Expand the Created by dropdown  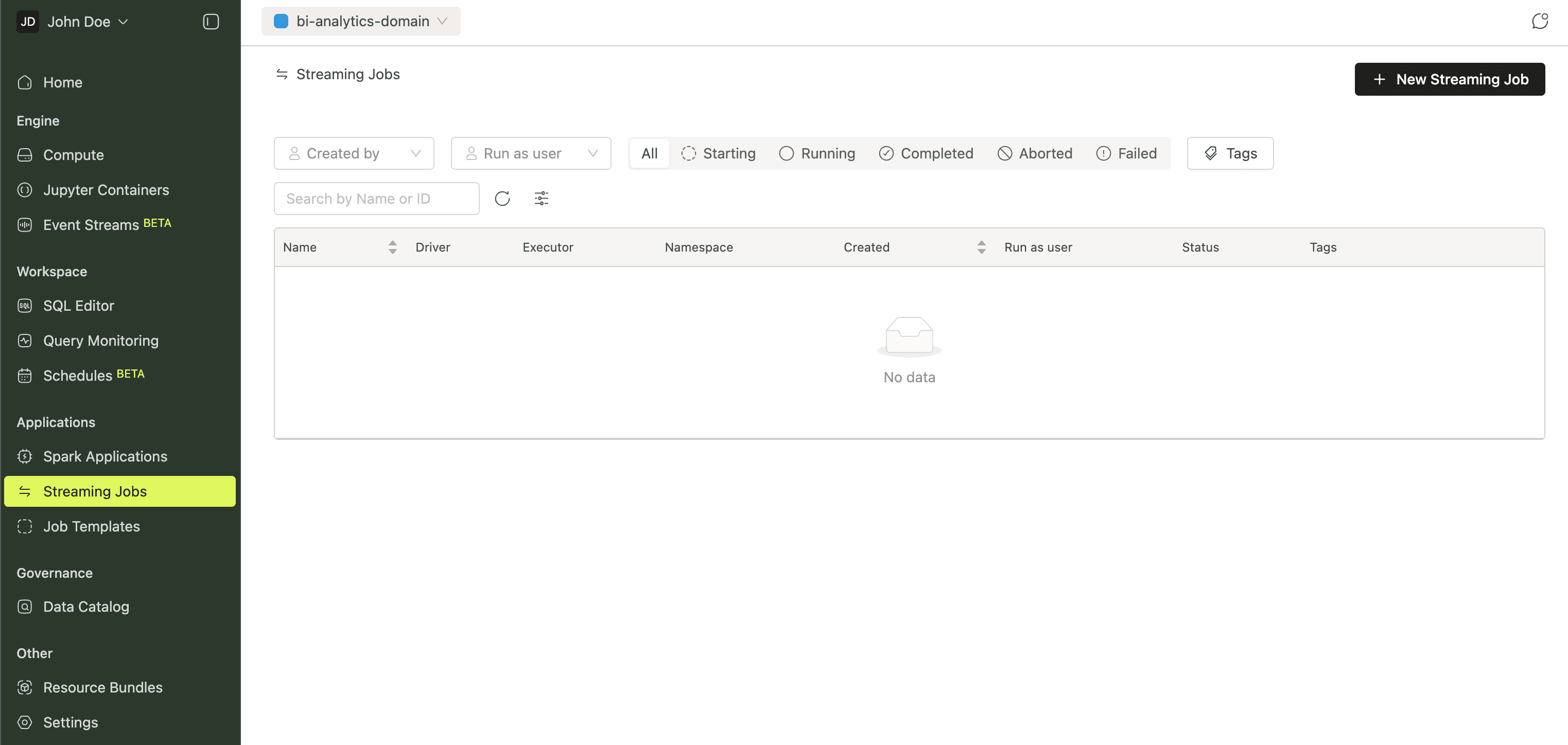[x=354, y=153]
